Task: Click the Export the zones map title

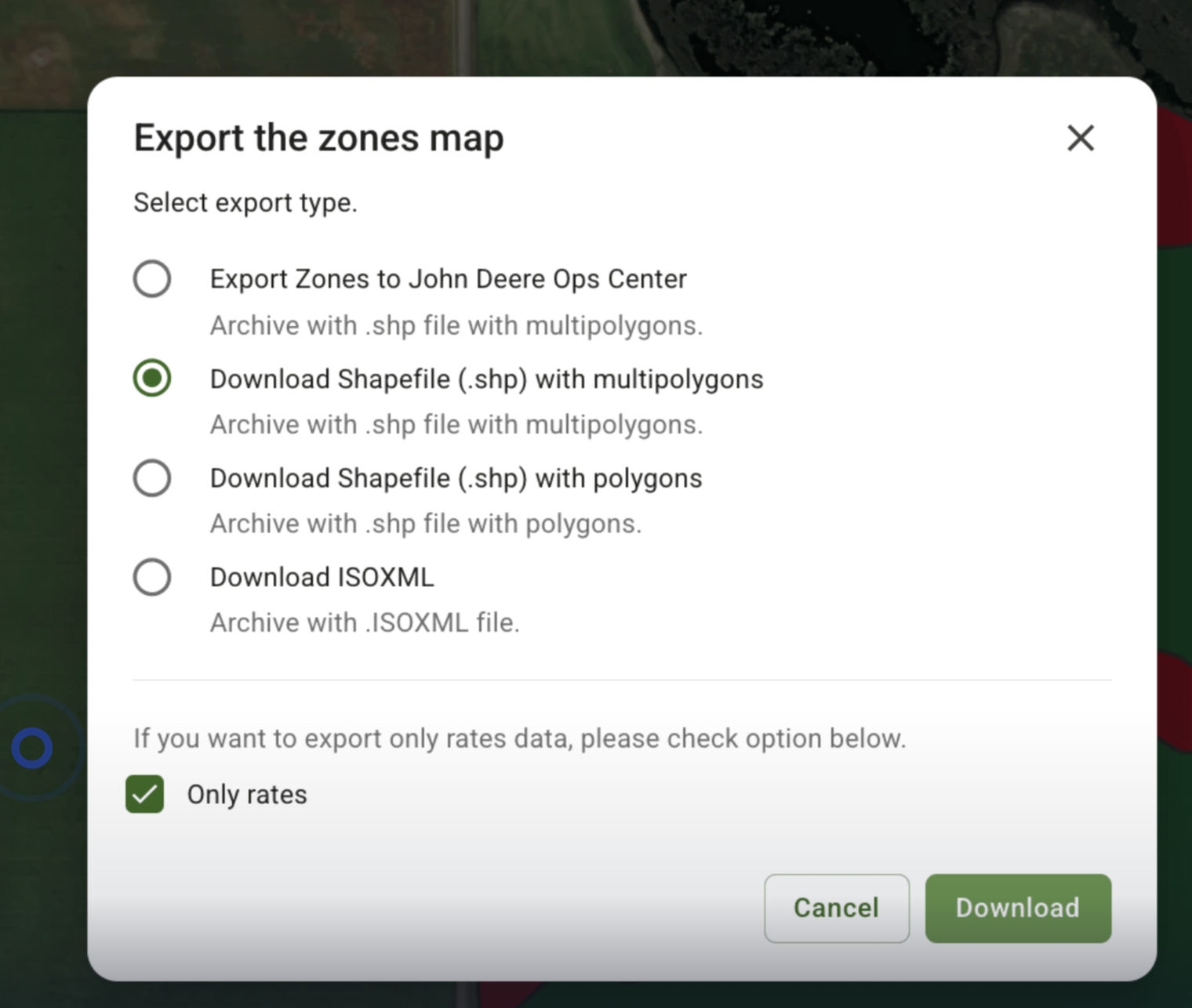Action: click(x=319, y=138)
